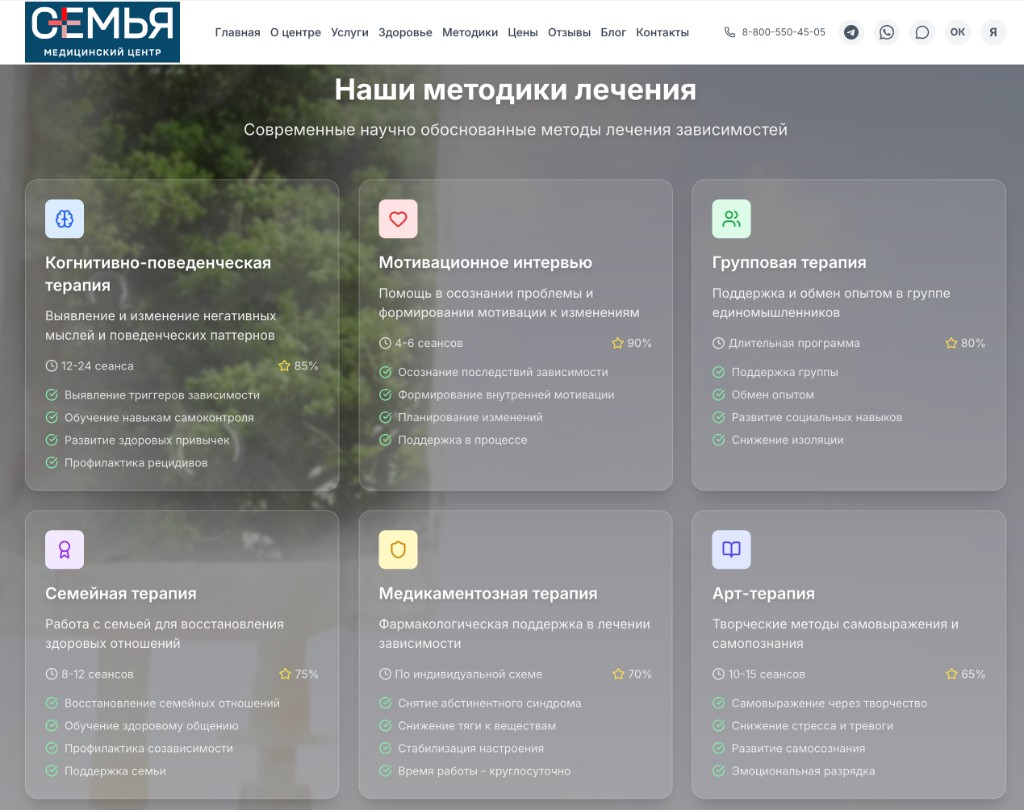Click the award ribbon icon for Семейная терапия
Viewport: 1024px width, 810px height.
pyautogui.click(x=65, y=550)
